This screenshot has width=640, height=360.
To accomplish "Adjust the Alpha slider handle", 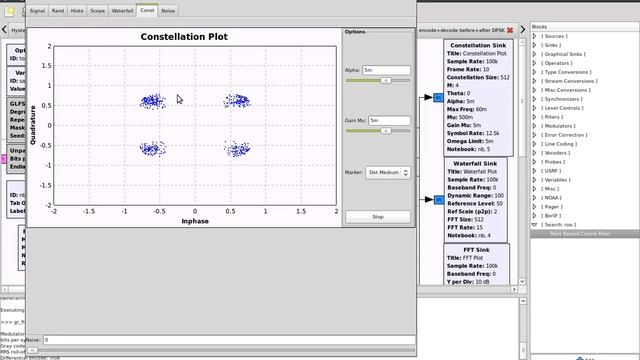I will (x=385, y=81).
